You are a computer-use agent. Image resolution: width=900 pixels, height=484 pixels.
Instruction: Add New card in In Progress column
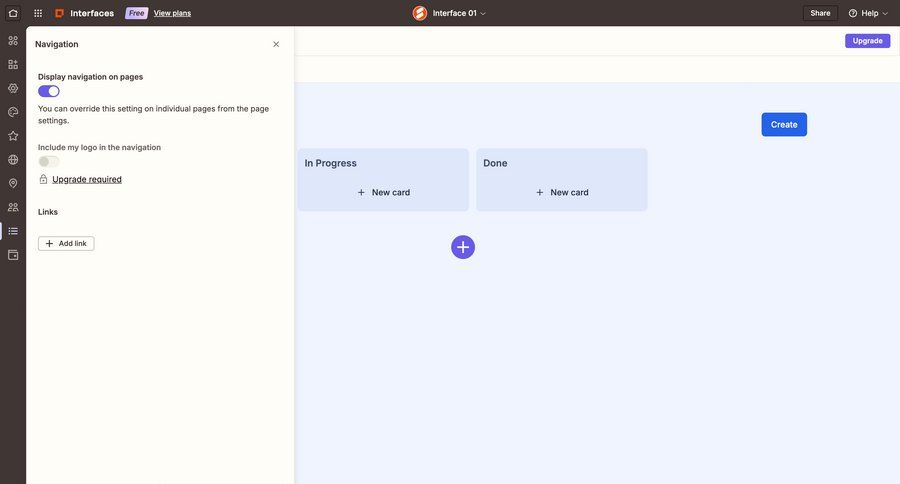click(x=383, y=192)
